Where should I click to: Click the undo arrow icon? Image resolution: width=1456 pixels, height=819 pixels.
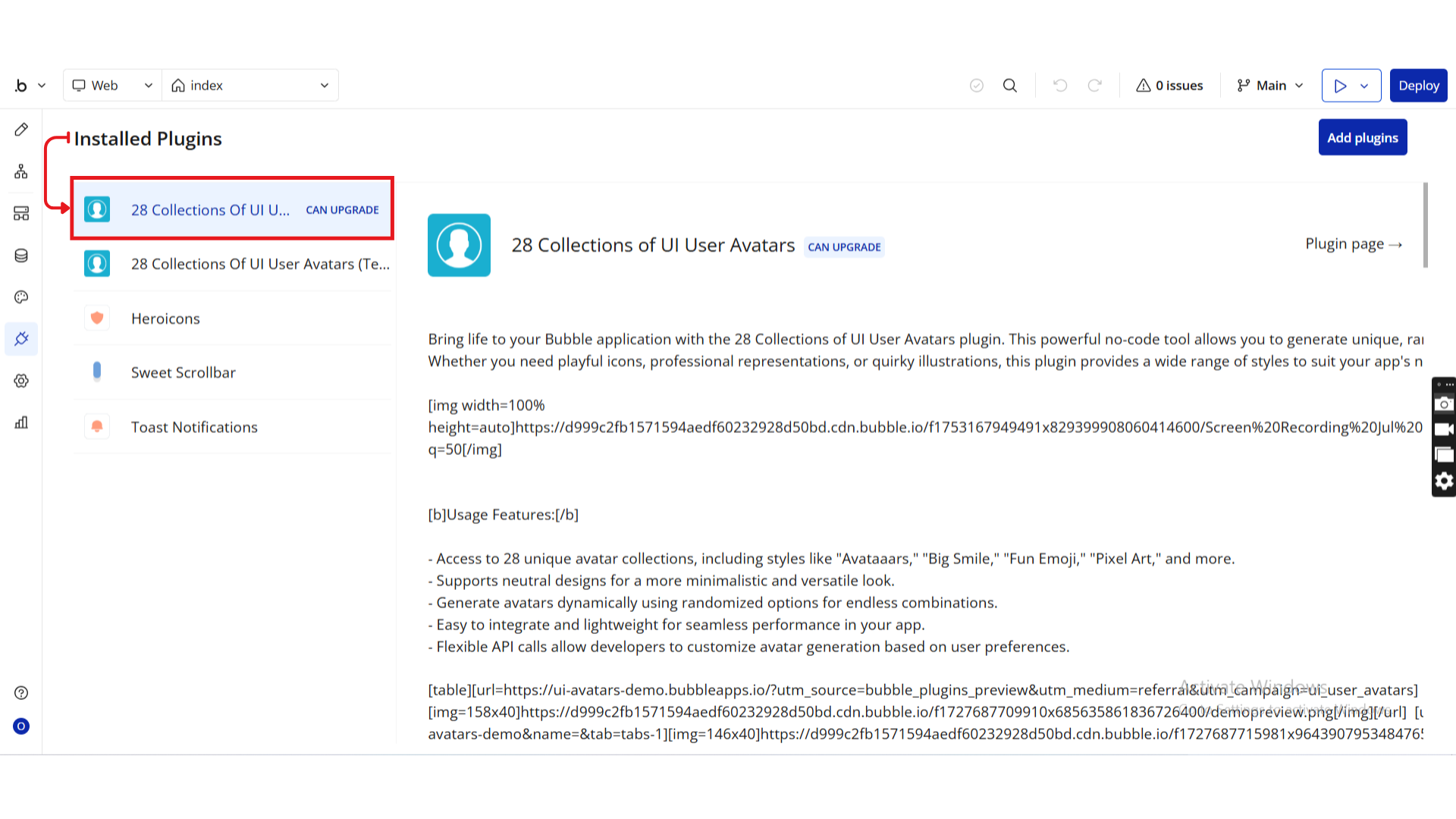click(x=1060, y=86)
